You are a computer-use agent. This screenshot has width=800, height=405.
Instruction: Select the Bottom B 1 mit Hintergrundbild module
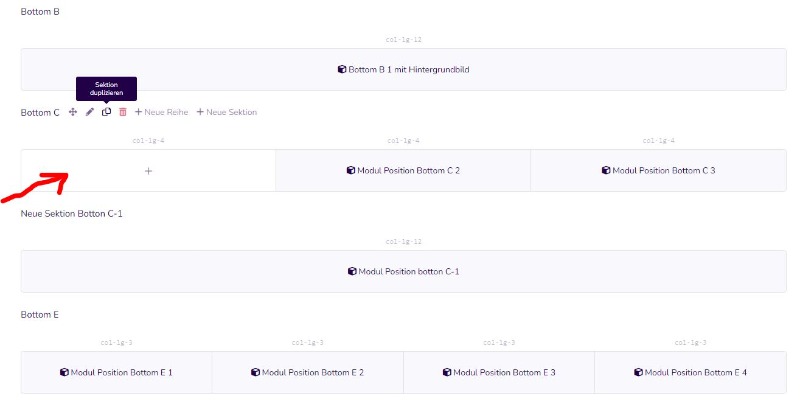pyautogui.click(x=404, y=69)
